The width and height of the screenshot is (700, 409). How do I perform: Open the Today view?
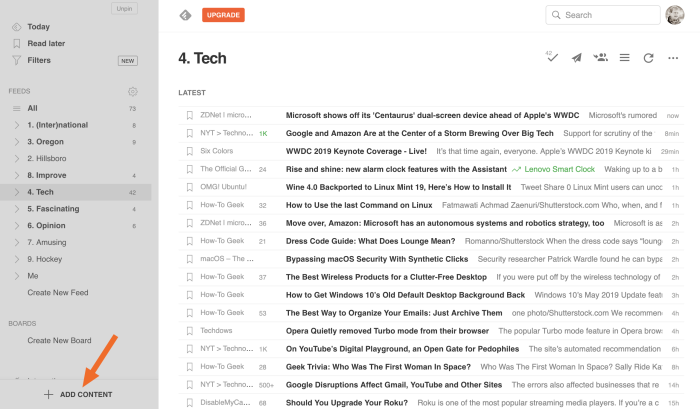click(x=38, y=27)
